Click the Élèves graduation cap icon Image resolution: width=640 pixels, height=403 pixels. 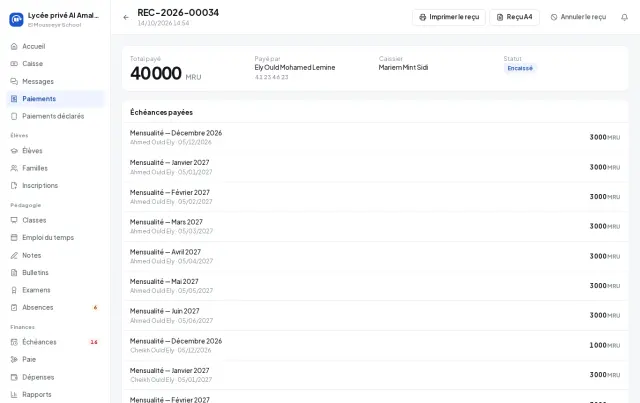(x=14, y=151)
